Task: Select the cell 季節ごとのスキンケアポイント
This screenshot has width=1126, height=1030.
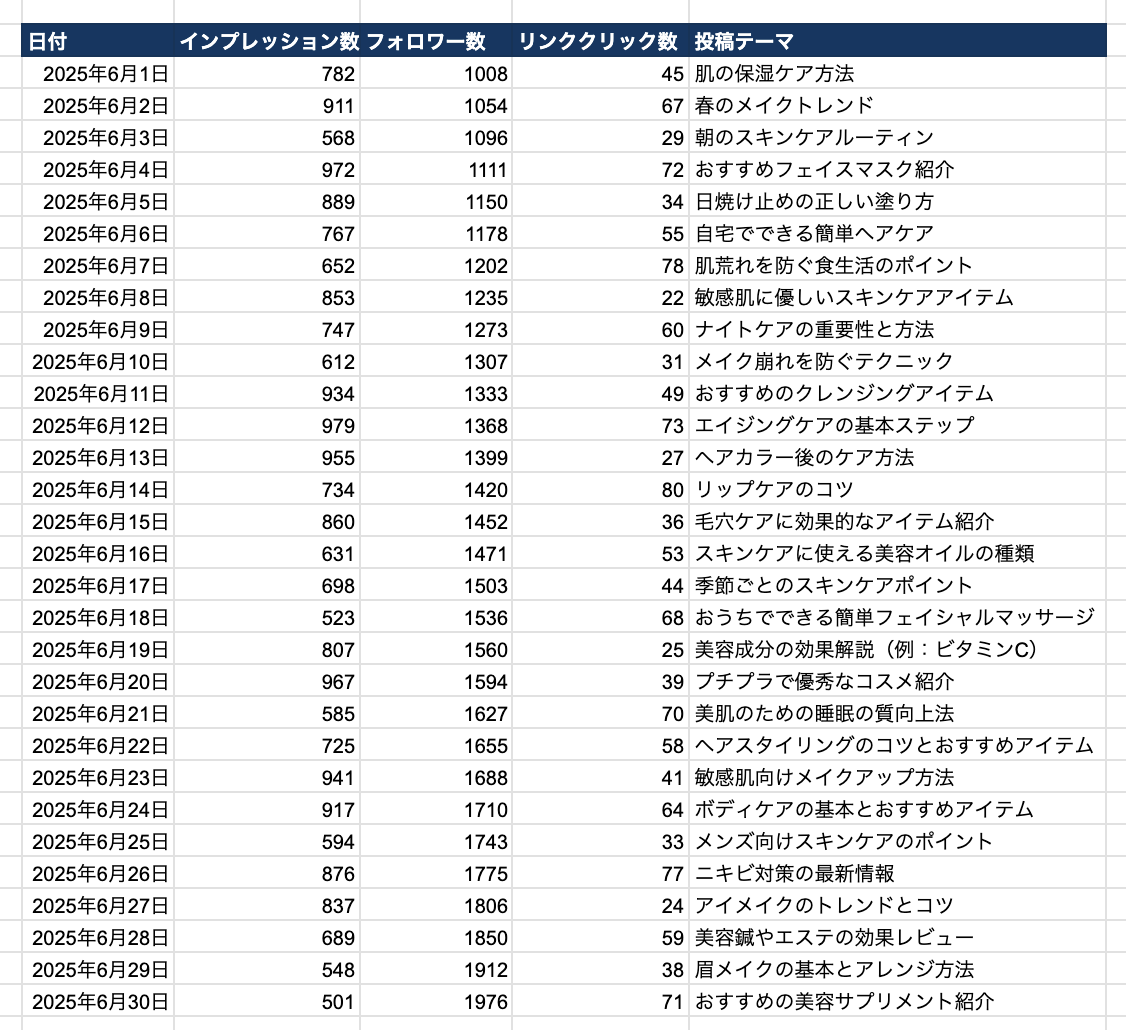Action: pos(898,585)
